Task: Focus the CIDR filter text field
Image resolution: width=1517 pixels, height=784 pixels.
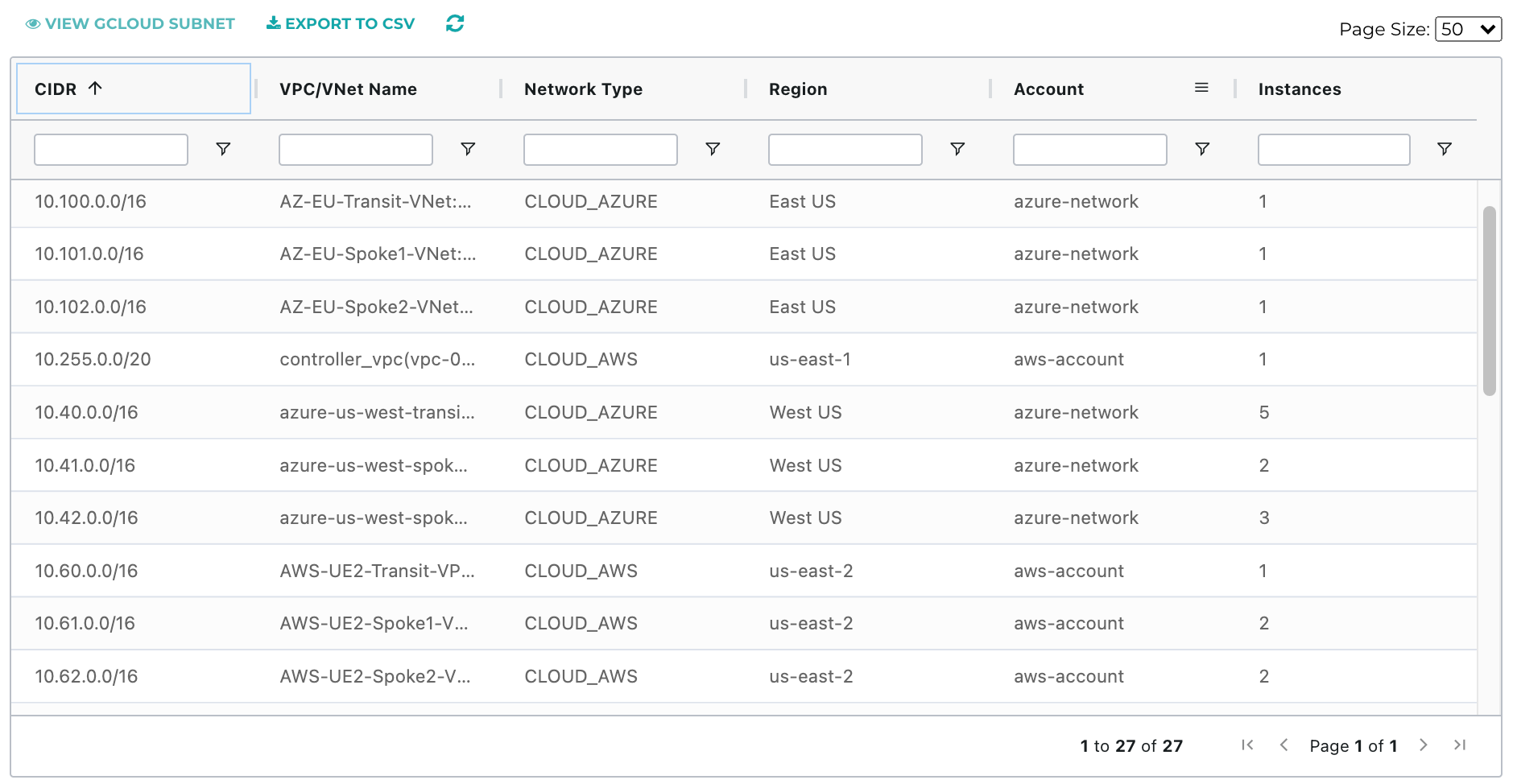Action: point(111,150)
